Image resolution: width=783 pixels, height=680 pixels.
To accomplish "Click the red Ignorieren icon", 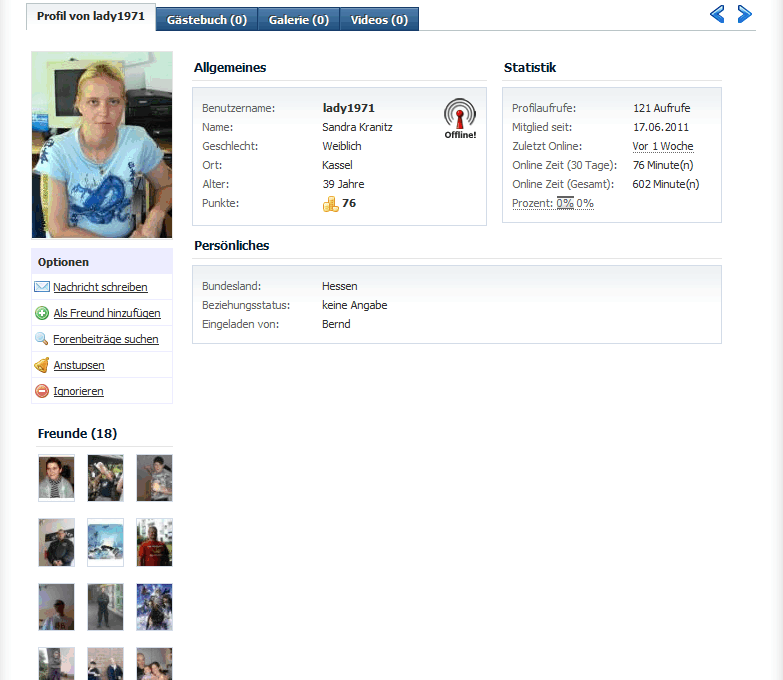I will point(42,391).
